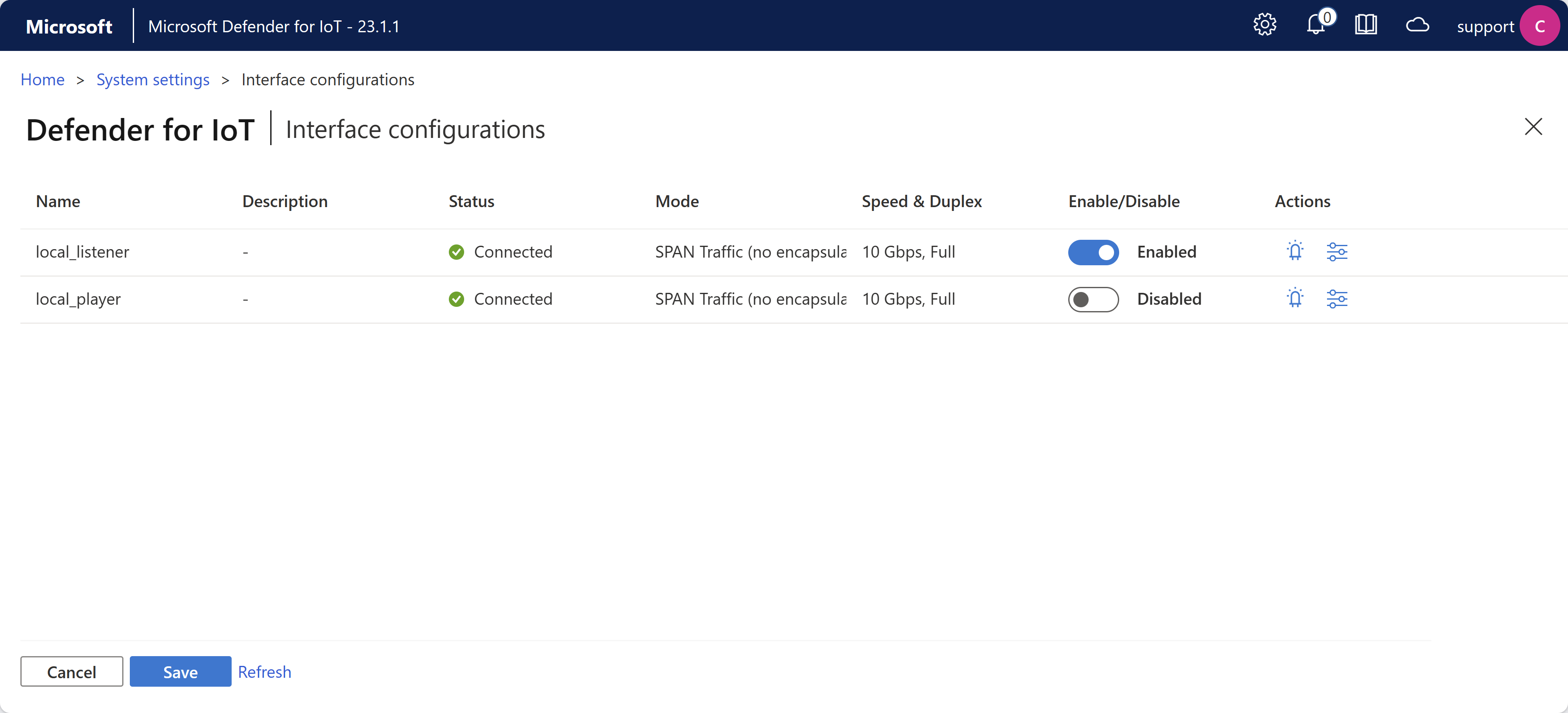This screenshot has width=1568, height=713.
Task: Click the Refresh link to reload interfaces
Action: [264, 671]
